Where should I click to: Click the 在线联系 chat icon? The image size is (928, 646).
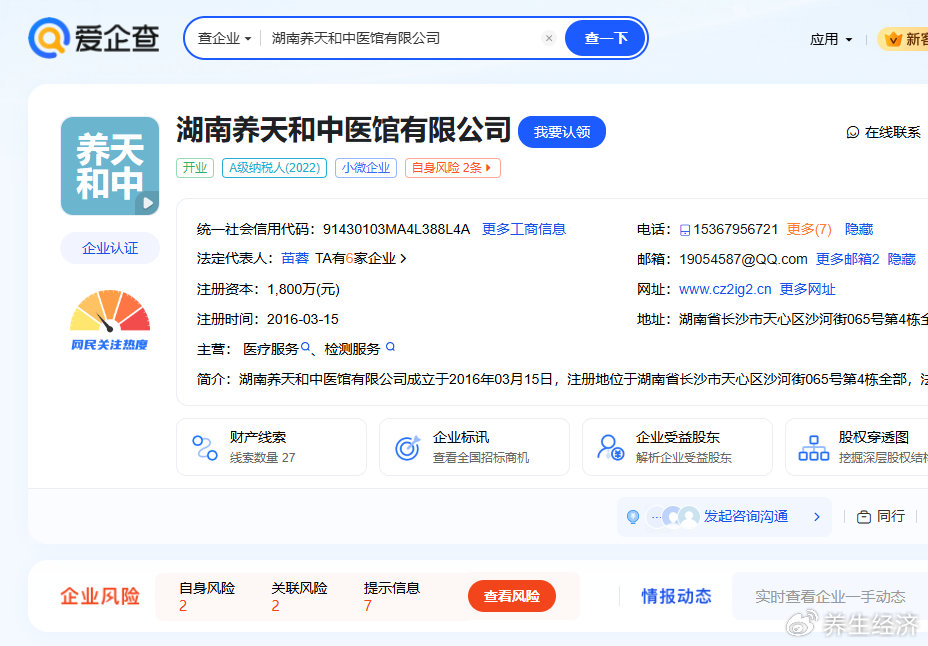[853, 132]
